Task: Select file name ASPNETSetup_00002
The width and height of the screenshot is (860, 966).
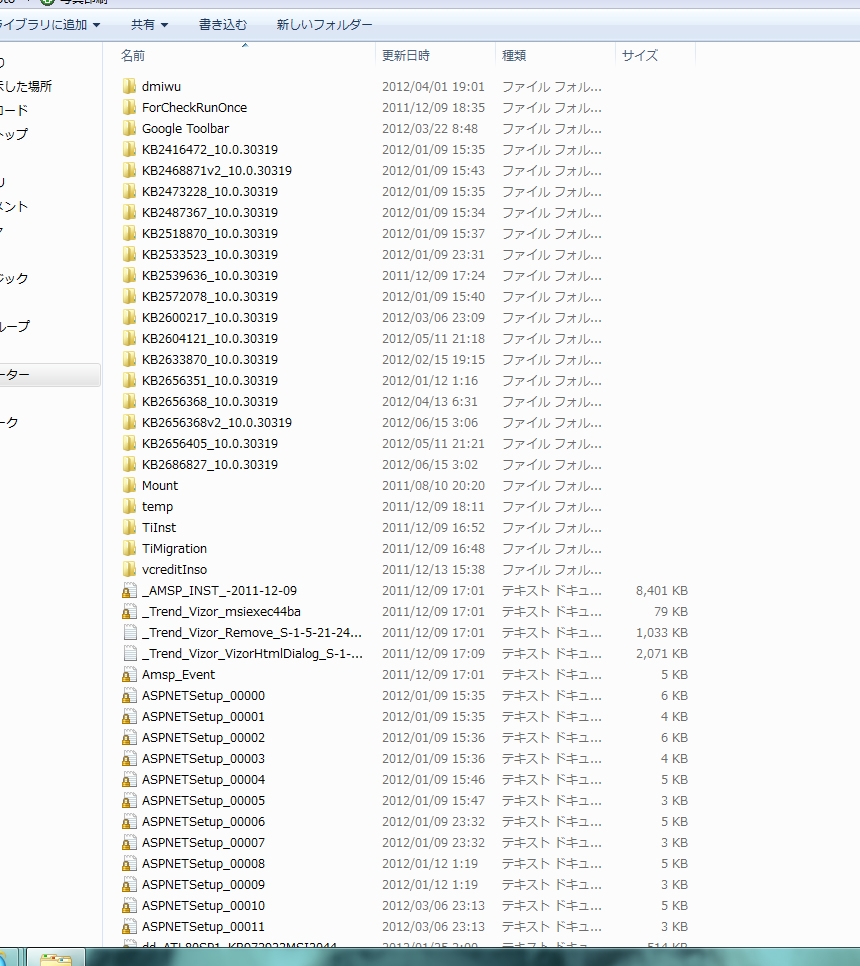Action: pos(203,737)
